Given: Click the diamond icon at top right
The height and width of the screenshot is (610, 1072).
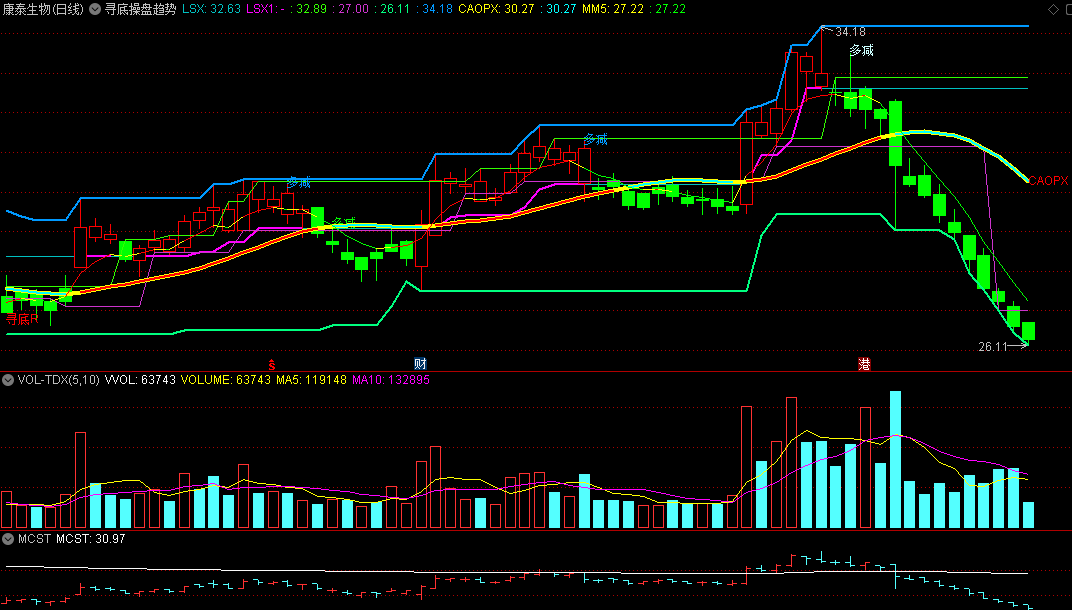Looking at the screenshot, I should [x=1052, y=9].
